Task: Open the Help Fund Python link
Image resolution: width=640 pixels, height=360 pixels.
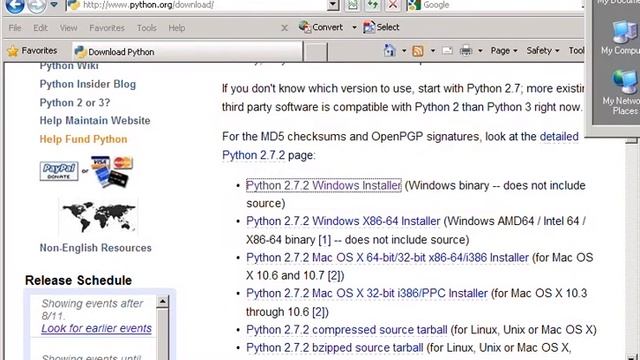Action: [83, 139]
